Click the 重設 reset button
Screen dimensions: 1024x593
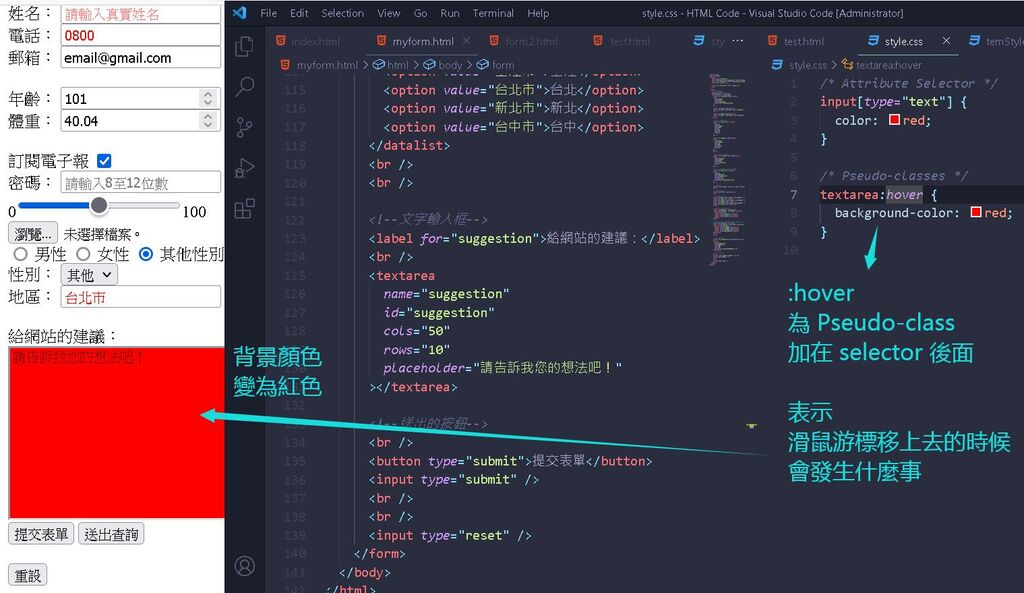27,575
